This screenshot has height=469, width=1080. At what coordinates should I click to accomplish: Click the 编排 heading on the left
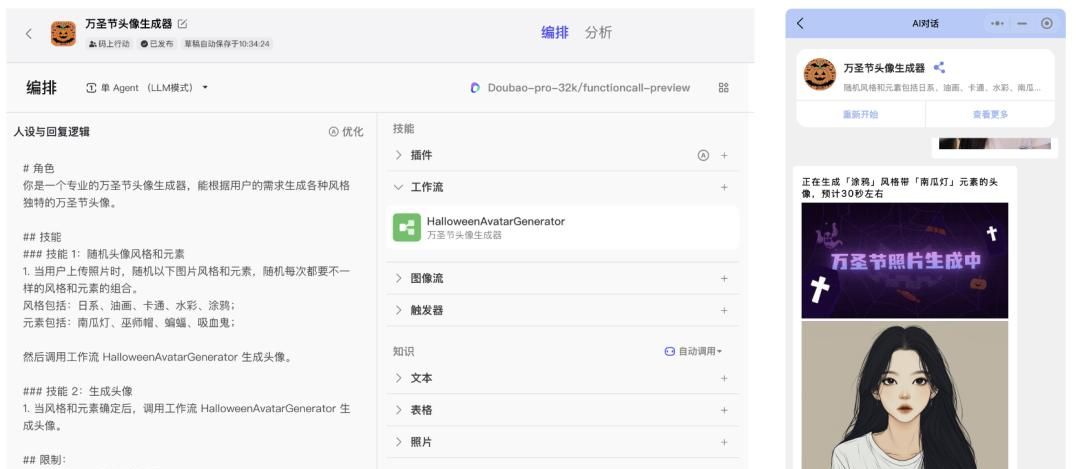pos(41,87)
